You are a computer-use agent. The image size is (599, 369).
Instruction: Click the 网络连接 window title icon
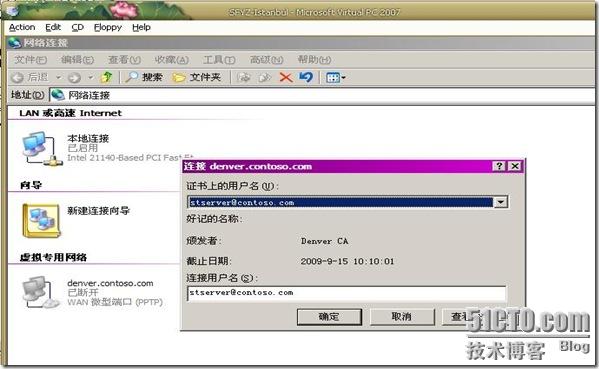point(15,43)
